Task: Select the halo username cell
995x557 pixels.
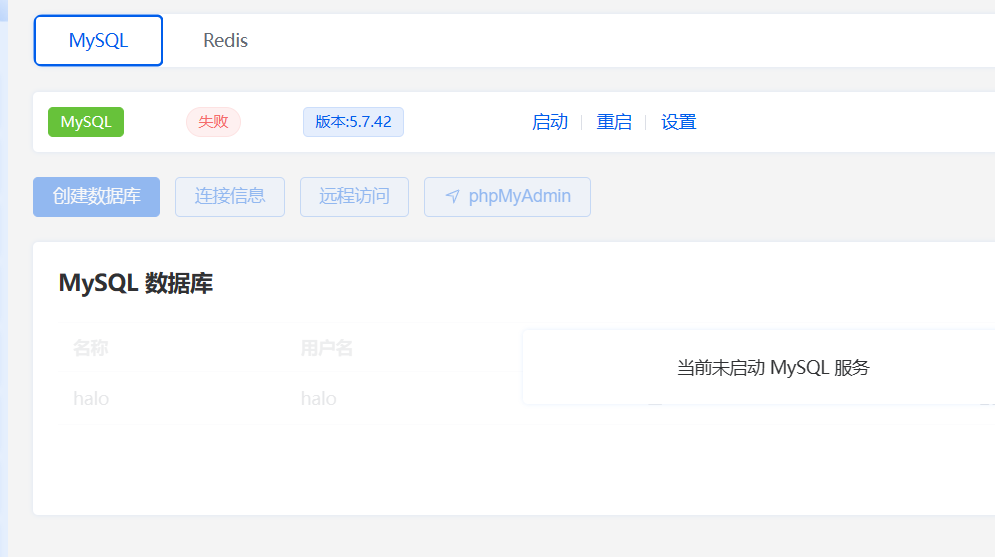Action: point(319,398)
